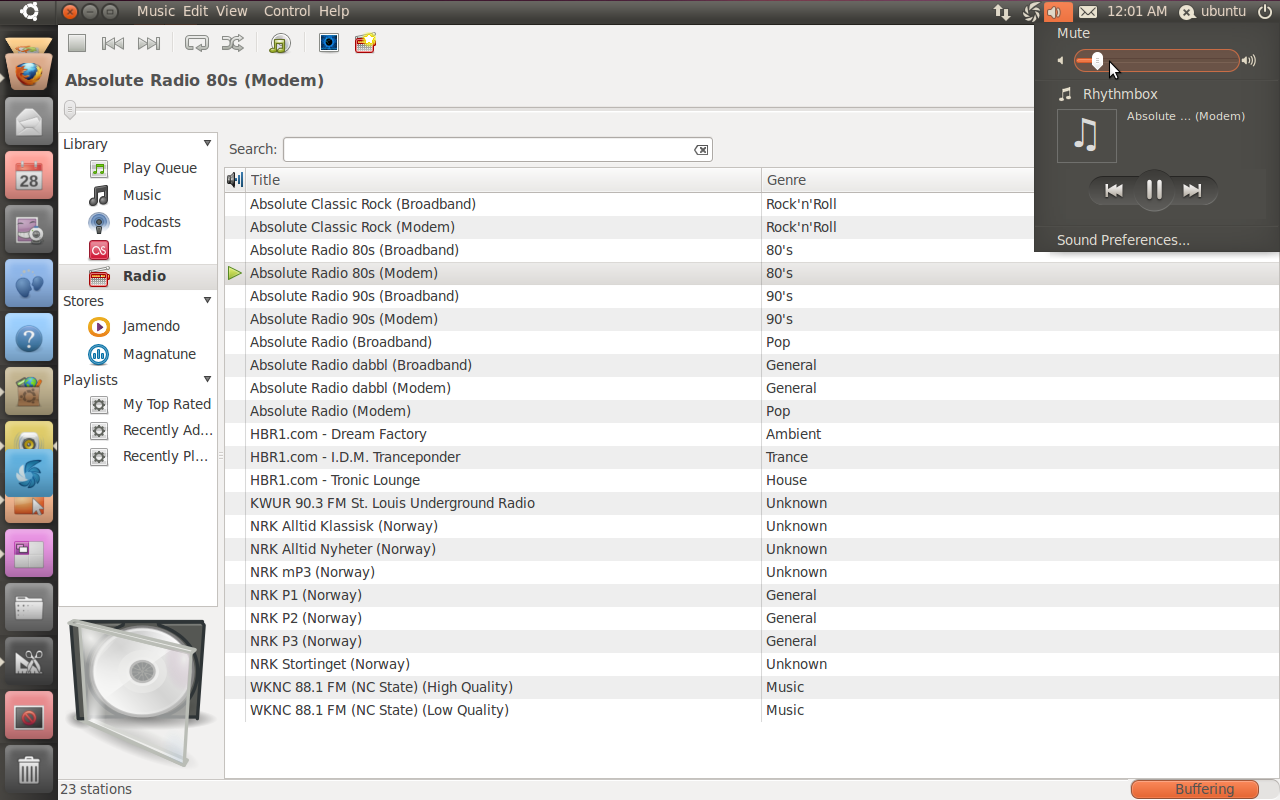Stop playback with the square stop button
1280x800 pixels.
click(x=77, y=43)
